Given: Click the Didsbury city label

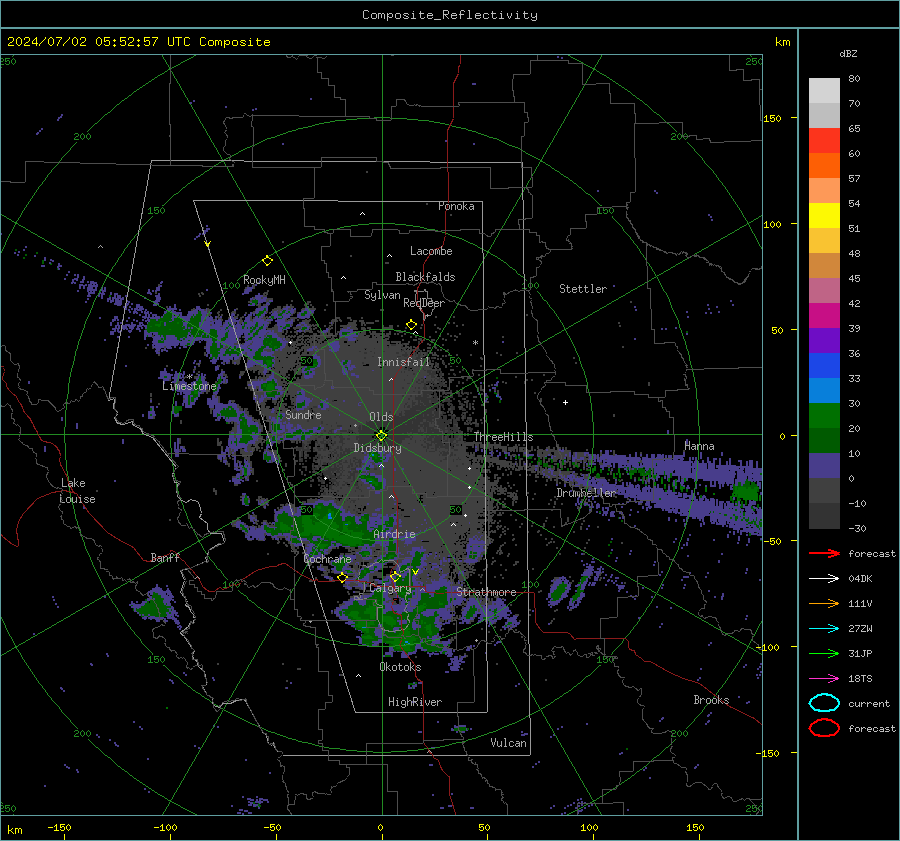Looking at the screenshot, I should [x=377, y=448].
